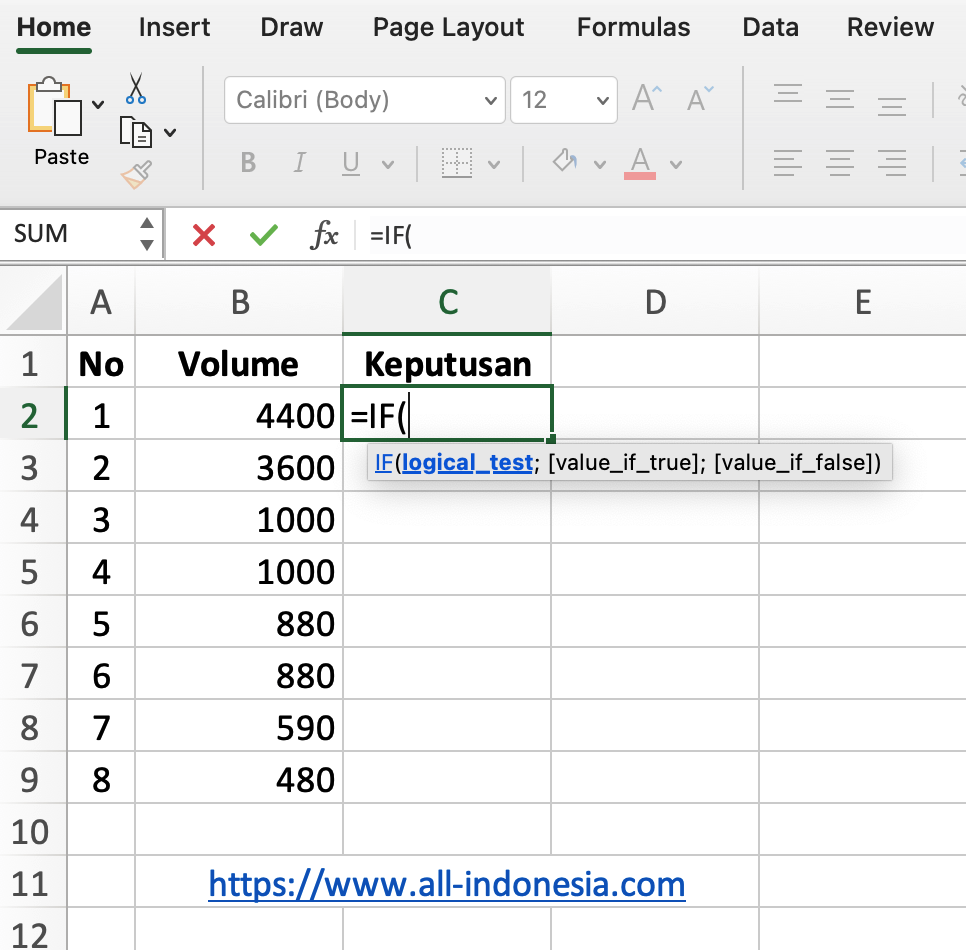The height and width of the screenshot is (950, 966).
Task: Open Insert Function fx dialog
Action: pyautogui.click(x=325, y=235)
